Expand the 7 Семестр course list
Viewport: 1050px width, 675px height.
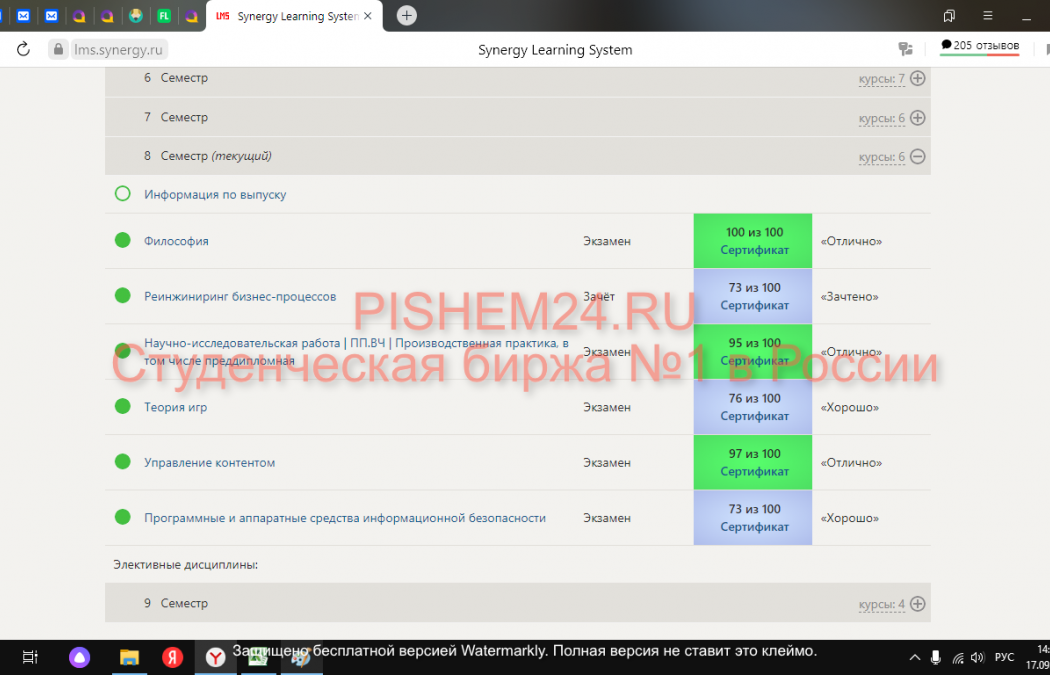point(917,118)
